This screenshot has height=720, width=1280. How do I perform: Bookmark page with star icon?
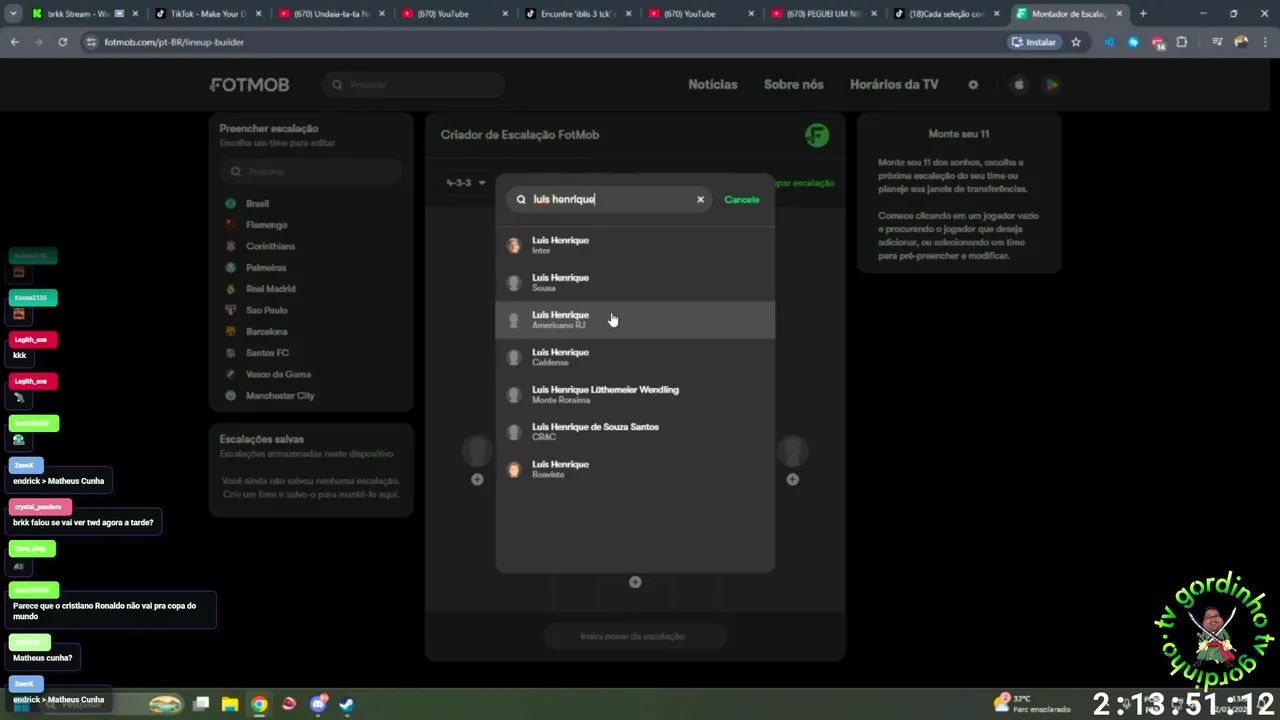(x=1076, y=42)
